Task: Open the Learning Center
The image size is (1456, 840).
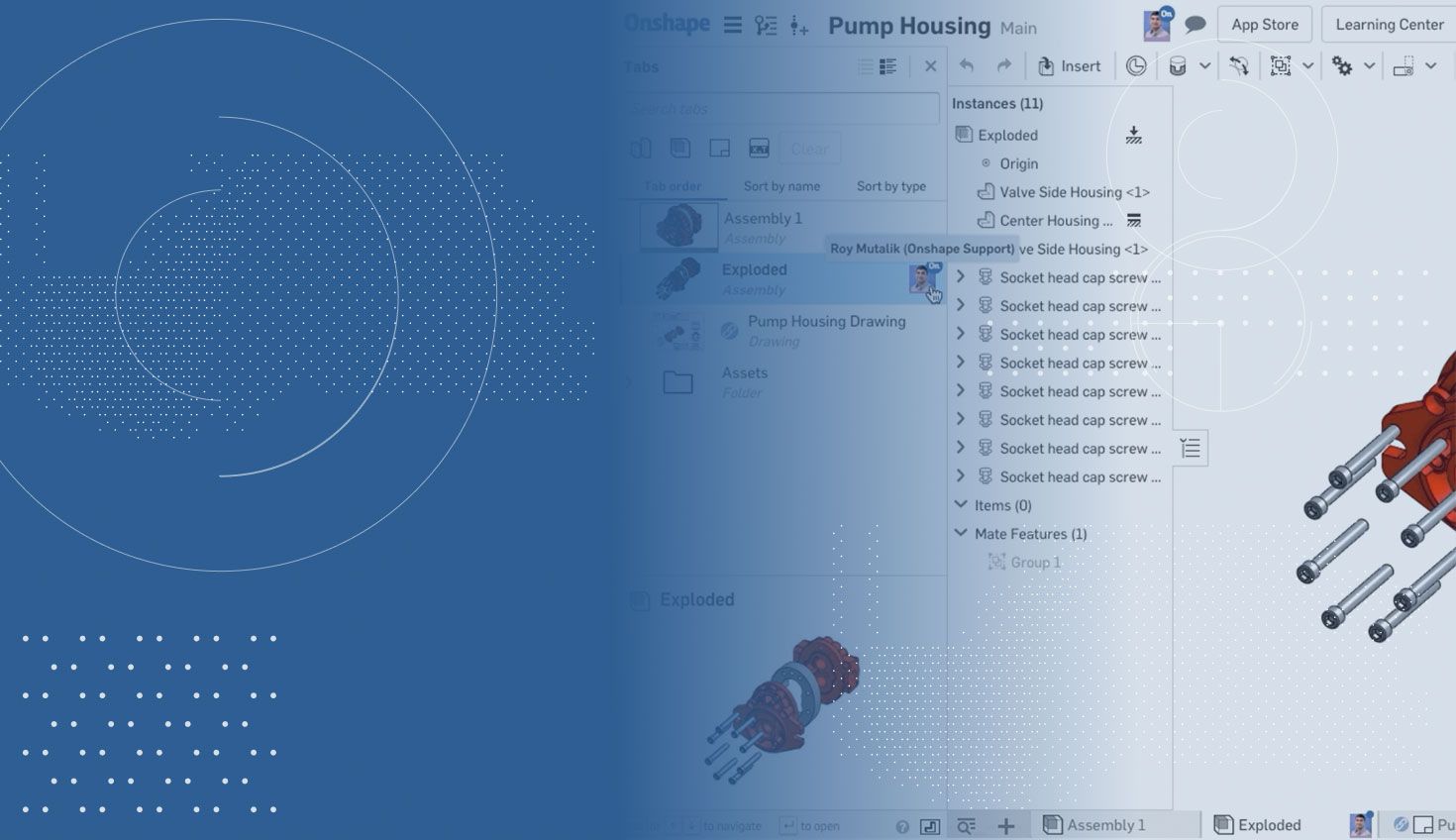Action: pyautogui.click(x=1389, y=25)
